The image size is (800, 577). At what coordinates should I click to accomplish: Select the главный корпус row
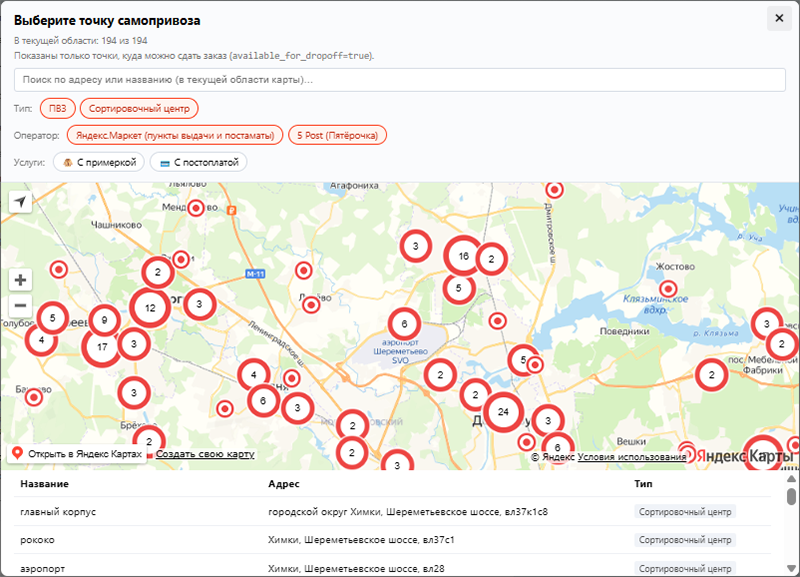pyautogui.click(x=392, y=511)
